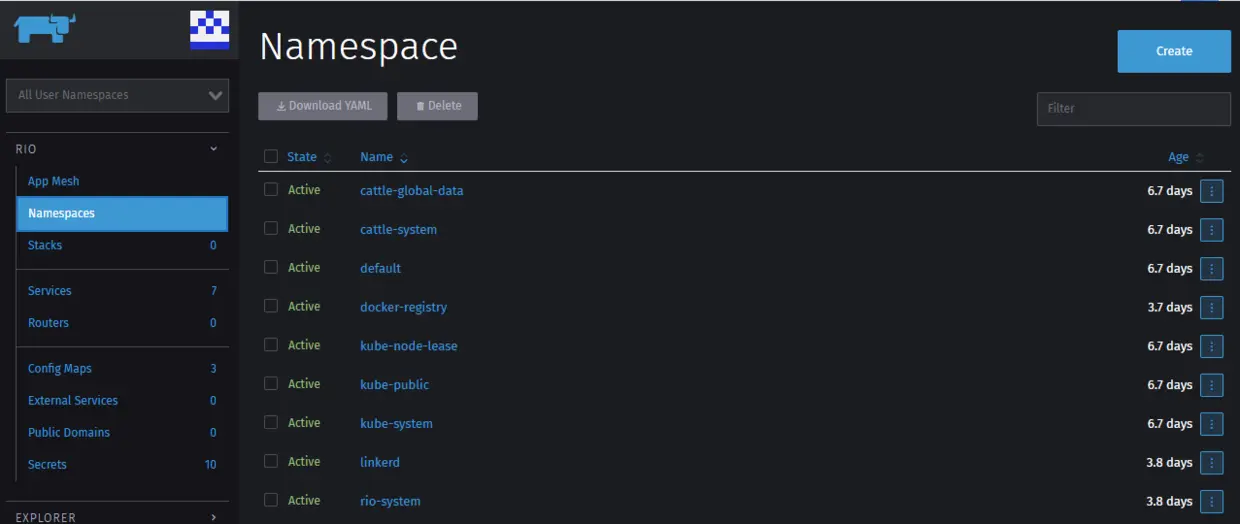Open three-dot menu for rio-system namespace
The height and width of the screenshot is (524, 1240).
click(1211, 501)
